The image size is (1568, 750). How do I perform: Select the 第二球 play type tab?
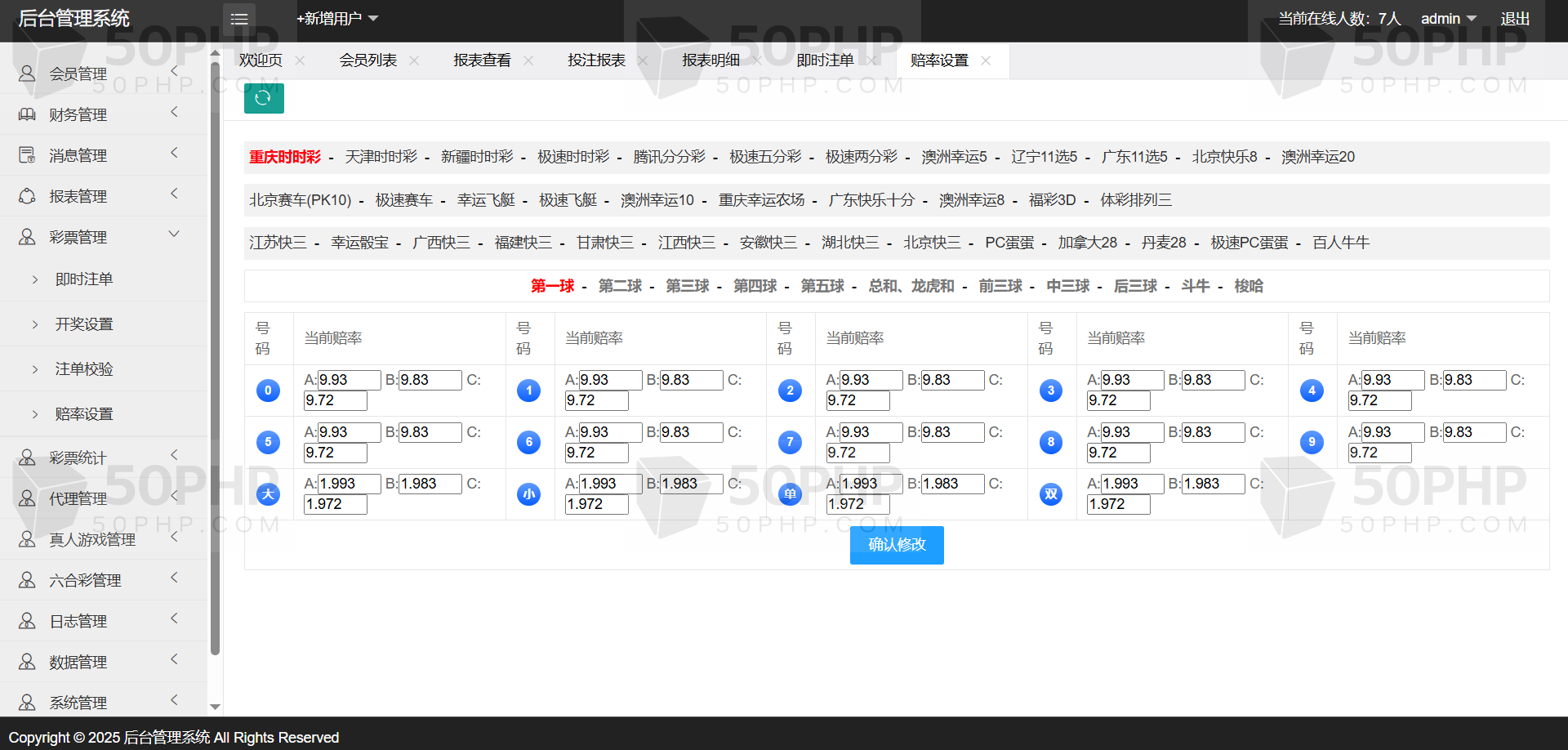click(620, 286)
